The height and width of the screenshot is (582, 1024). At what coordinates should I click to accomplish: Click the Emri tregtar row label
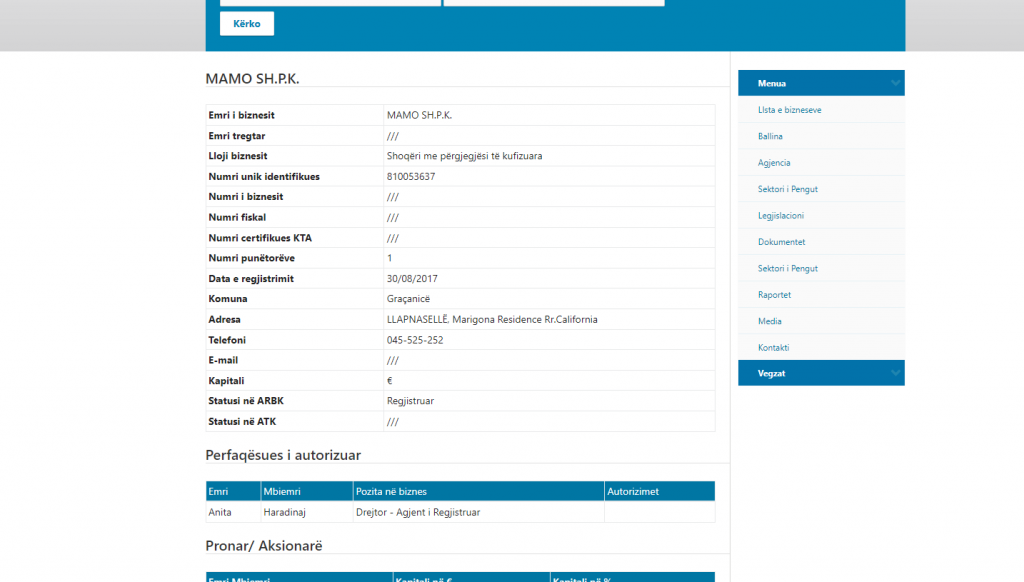[236, 136]
